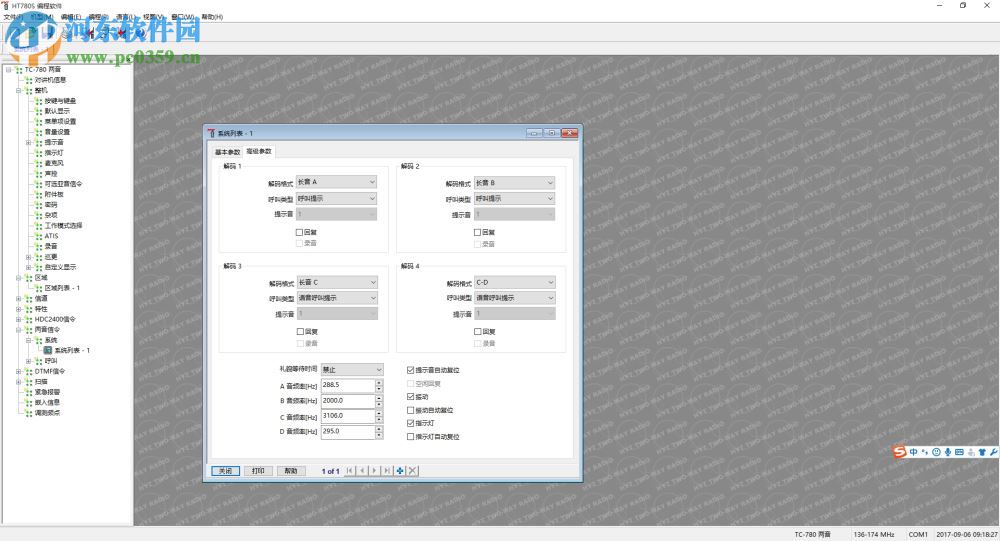Click the 打印 button
1000x541 pixels.
pyautogui.click(x=258, y=471)
